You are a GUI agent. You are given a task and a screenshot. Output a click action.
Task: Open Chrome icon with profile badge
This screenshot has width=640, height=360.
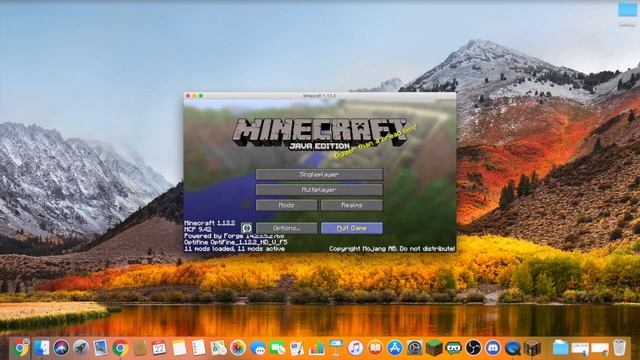20,348
